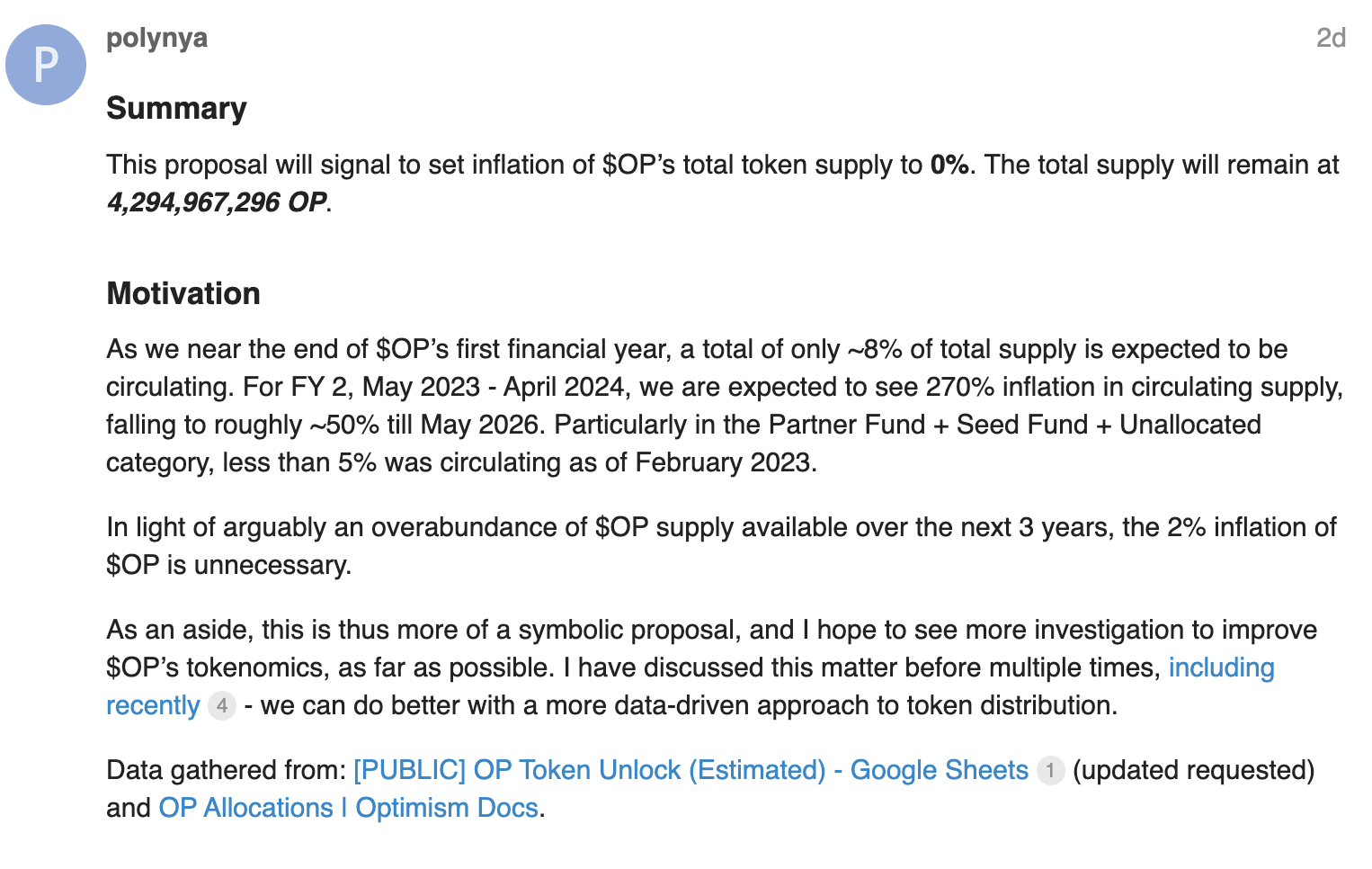Screen dimensions: 1372x869
Task: Click the link-count badge showing 1
Action: pos(1050,770)
